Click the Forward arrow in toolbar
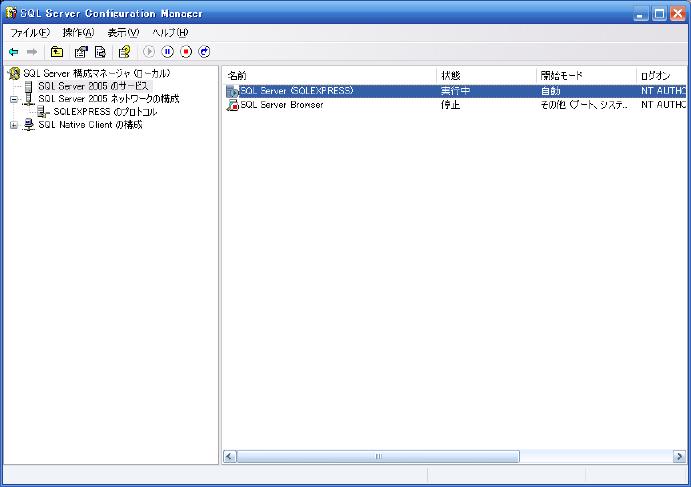The width and height of the screenshot is (691, 487). click(32, 52)
